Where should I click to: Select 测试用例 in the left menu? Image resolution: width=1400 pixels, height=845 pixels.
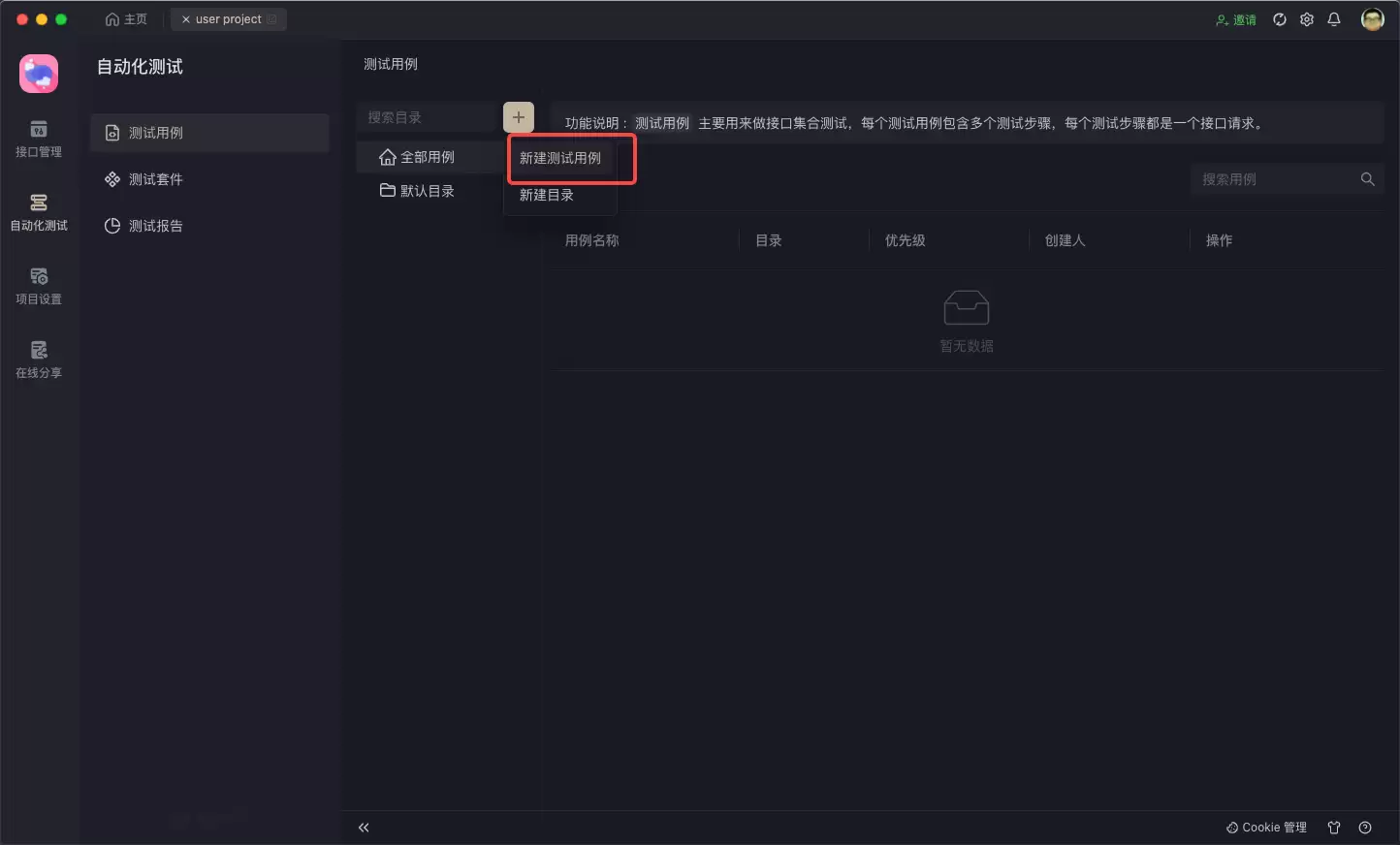(x=209, y=133)
